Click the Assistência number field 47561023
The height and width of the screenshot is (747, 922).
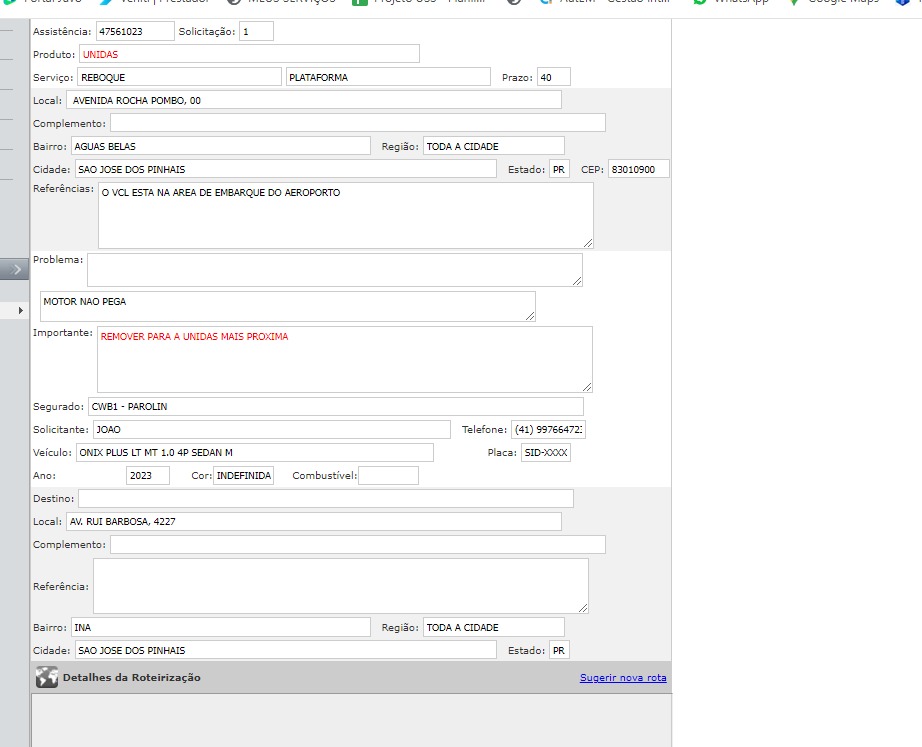(135, 31)
